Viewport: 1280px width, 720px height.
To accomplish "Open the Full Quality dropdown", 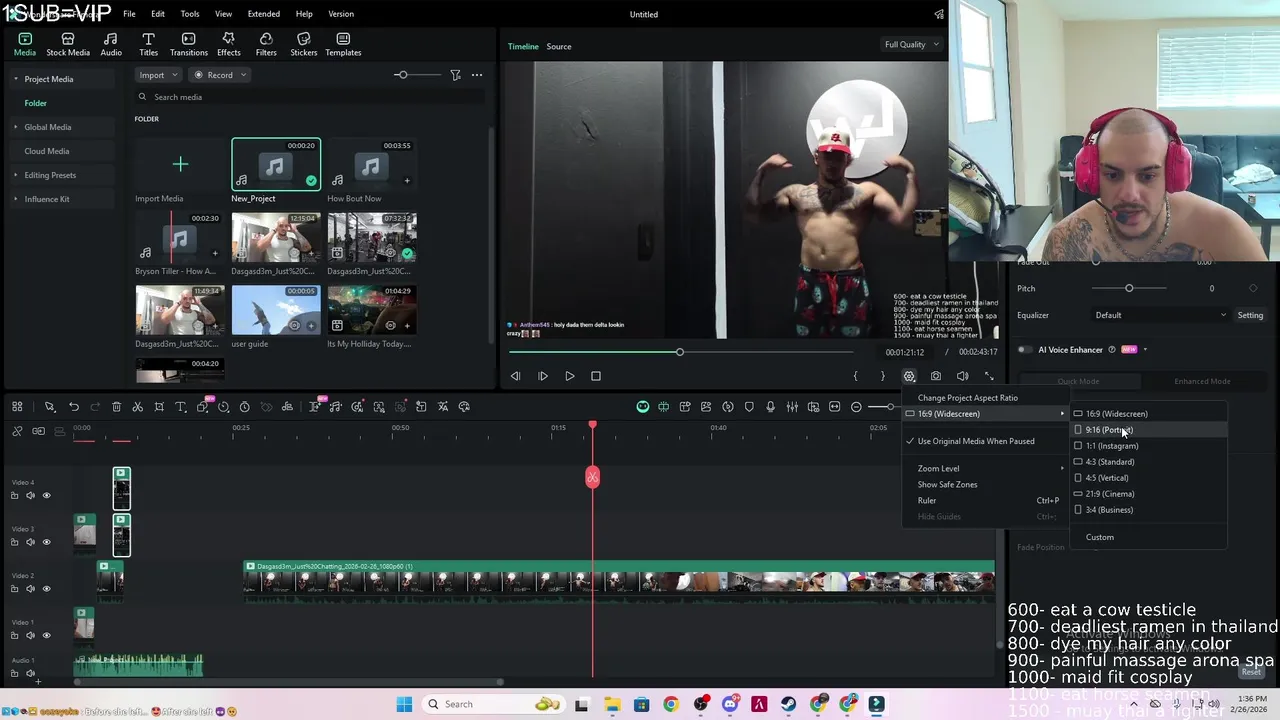I will click(911, 44).
